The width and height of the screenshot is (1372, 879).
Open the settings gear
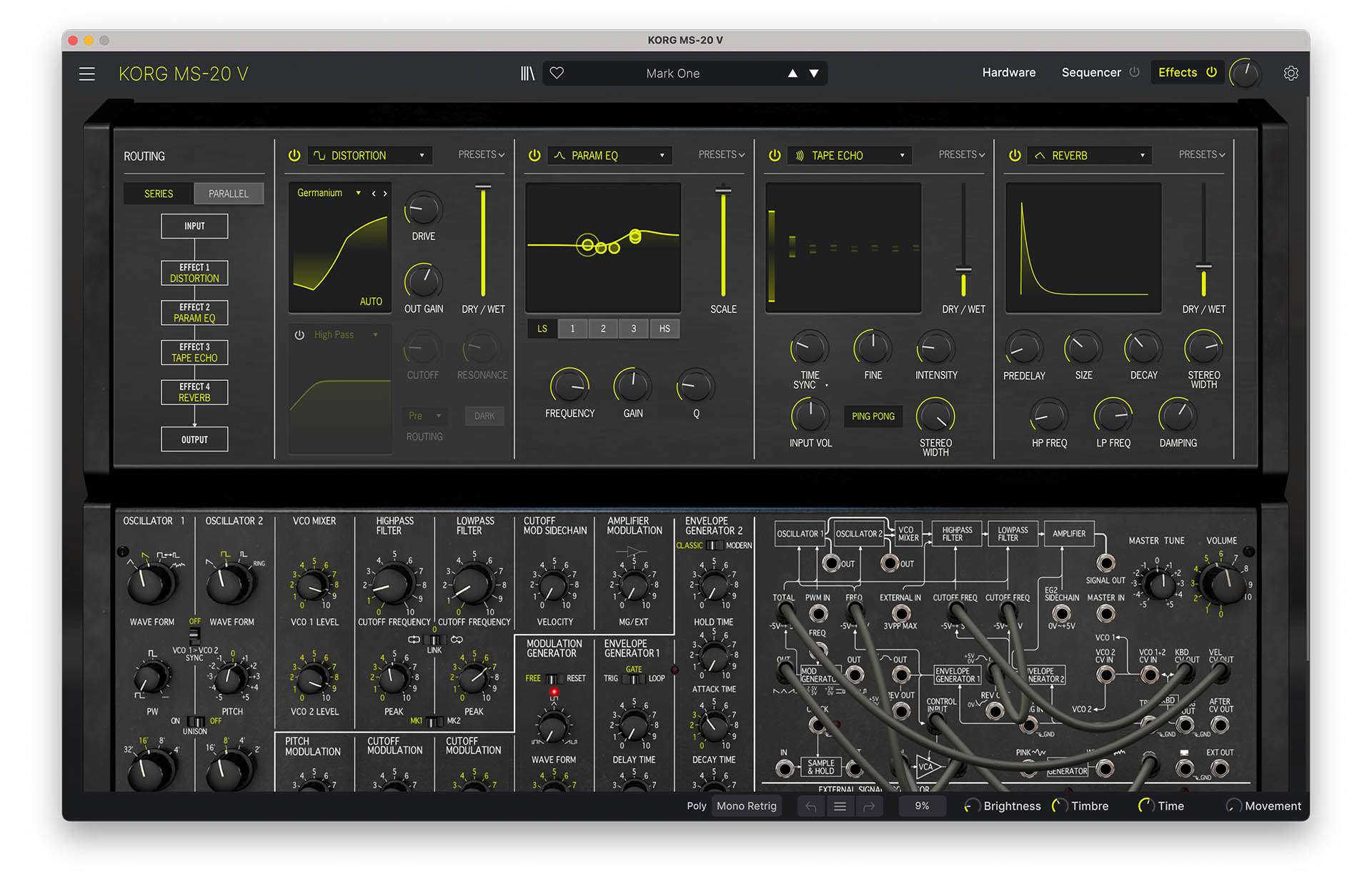[1291, 73]
